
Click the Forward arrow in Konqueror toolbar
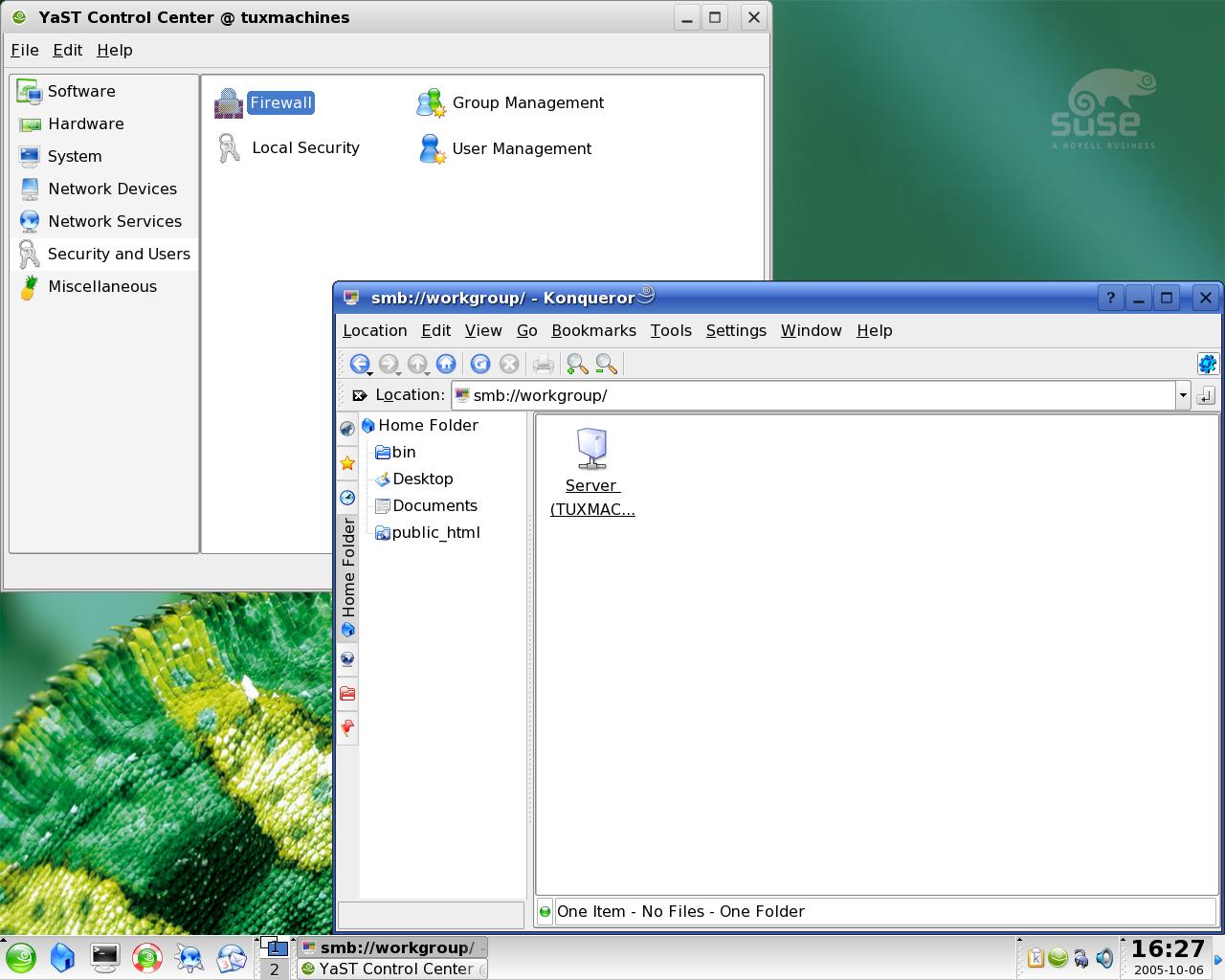388,364
